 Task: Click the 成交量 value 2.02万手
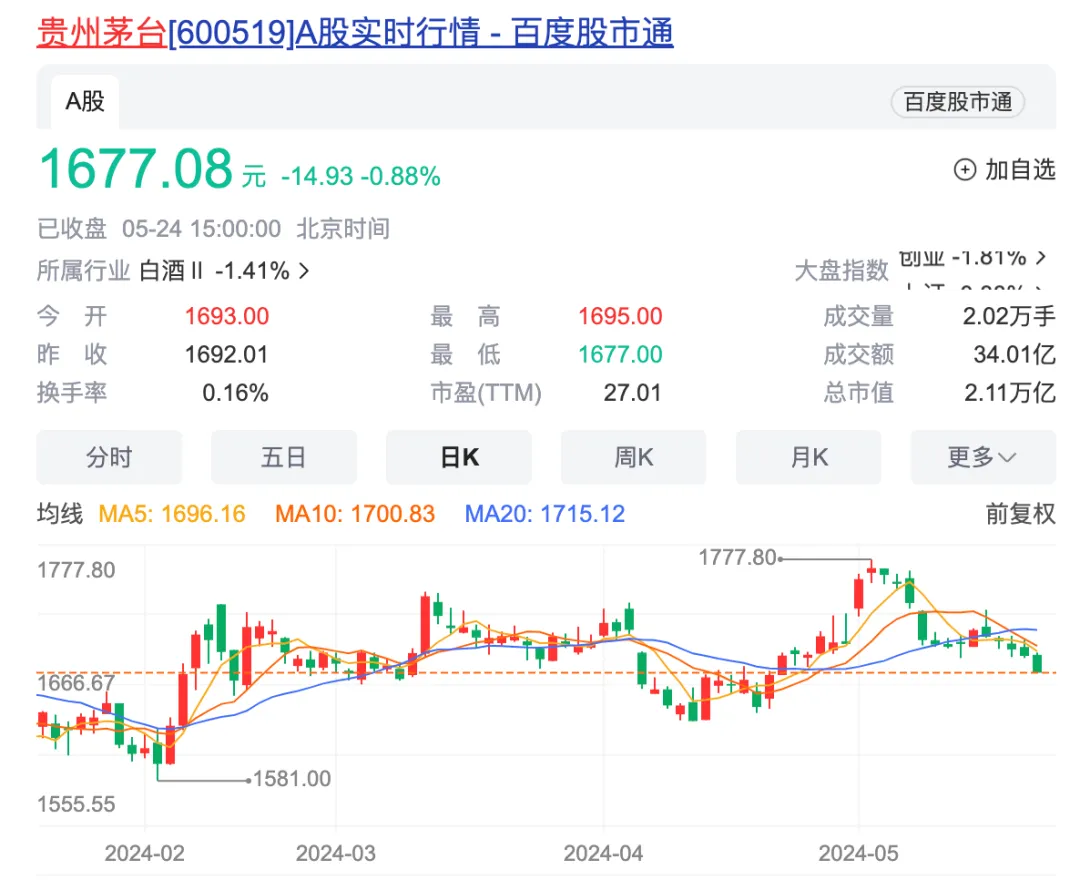1009,317
